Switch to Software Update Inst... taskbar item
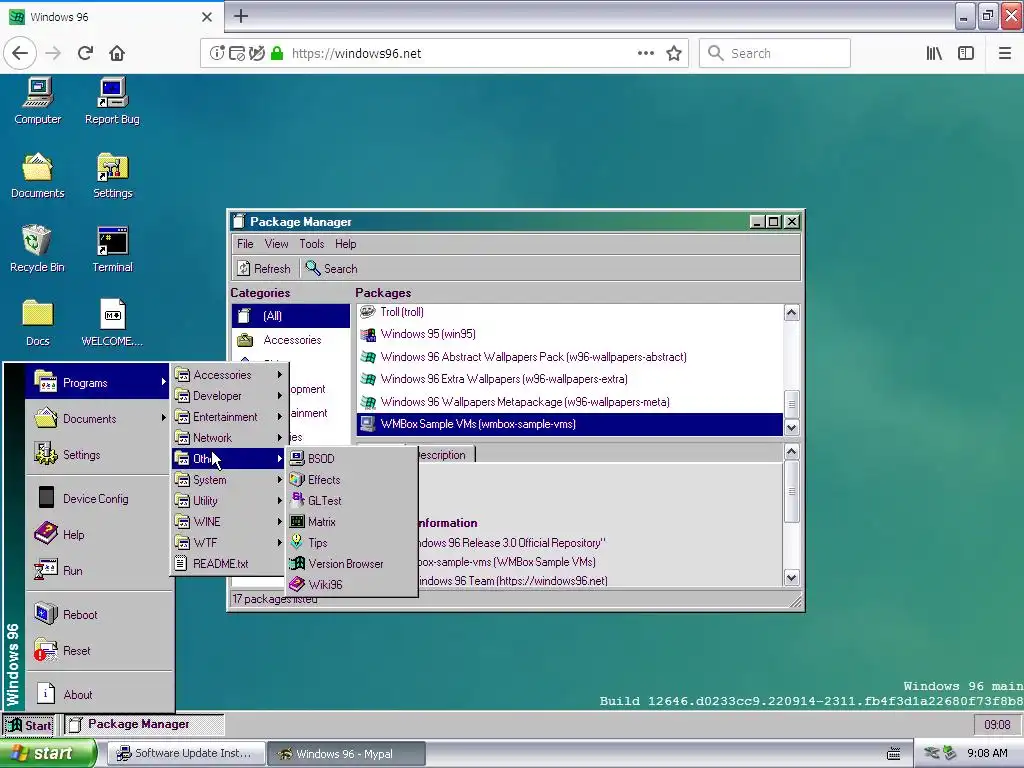The image size is (1024, 768). [x=186, y=754]
